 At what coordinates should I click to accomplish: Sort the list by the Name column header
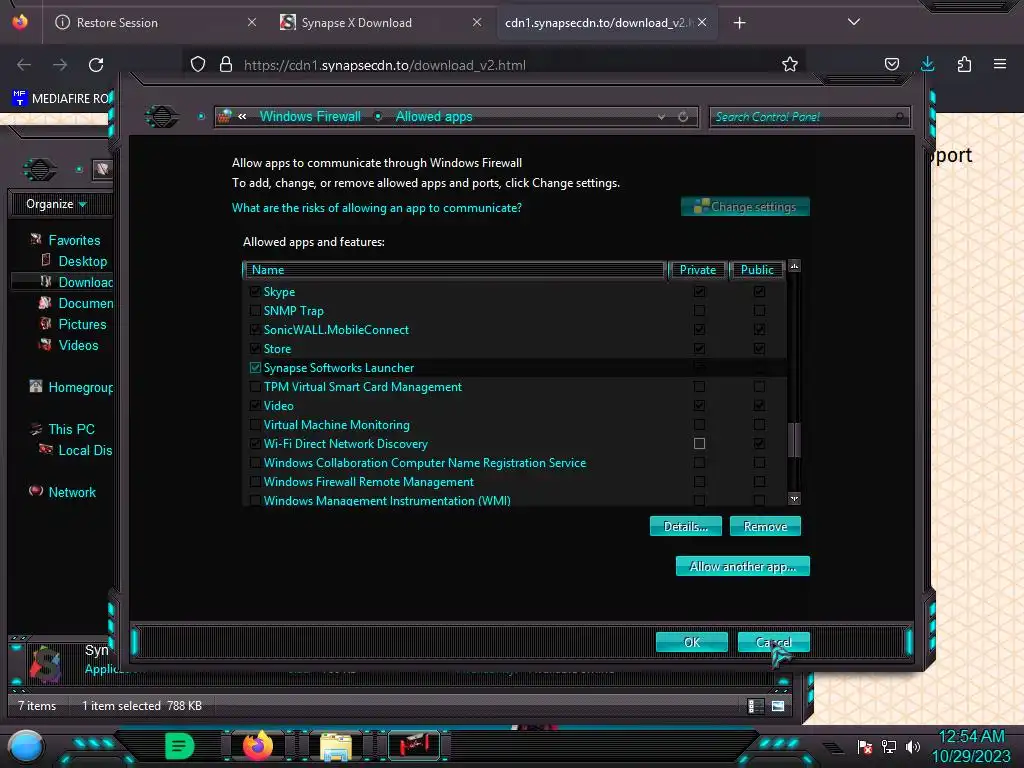[454, 270]
